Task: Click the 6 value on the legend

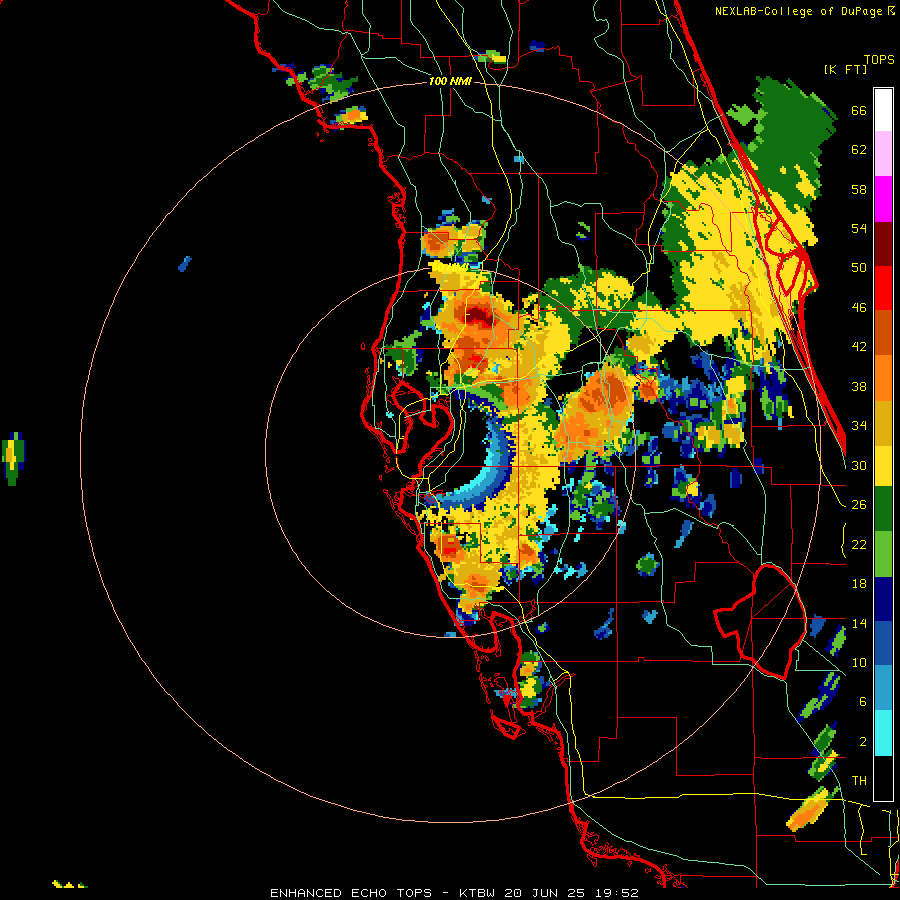Action: [x=863, y=703]
